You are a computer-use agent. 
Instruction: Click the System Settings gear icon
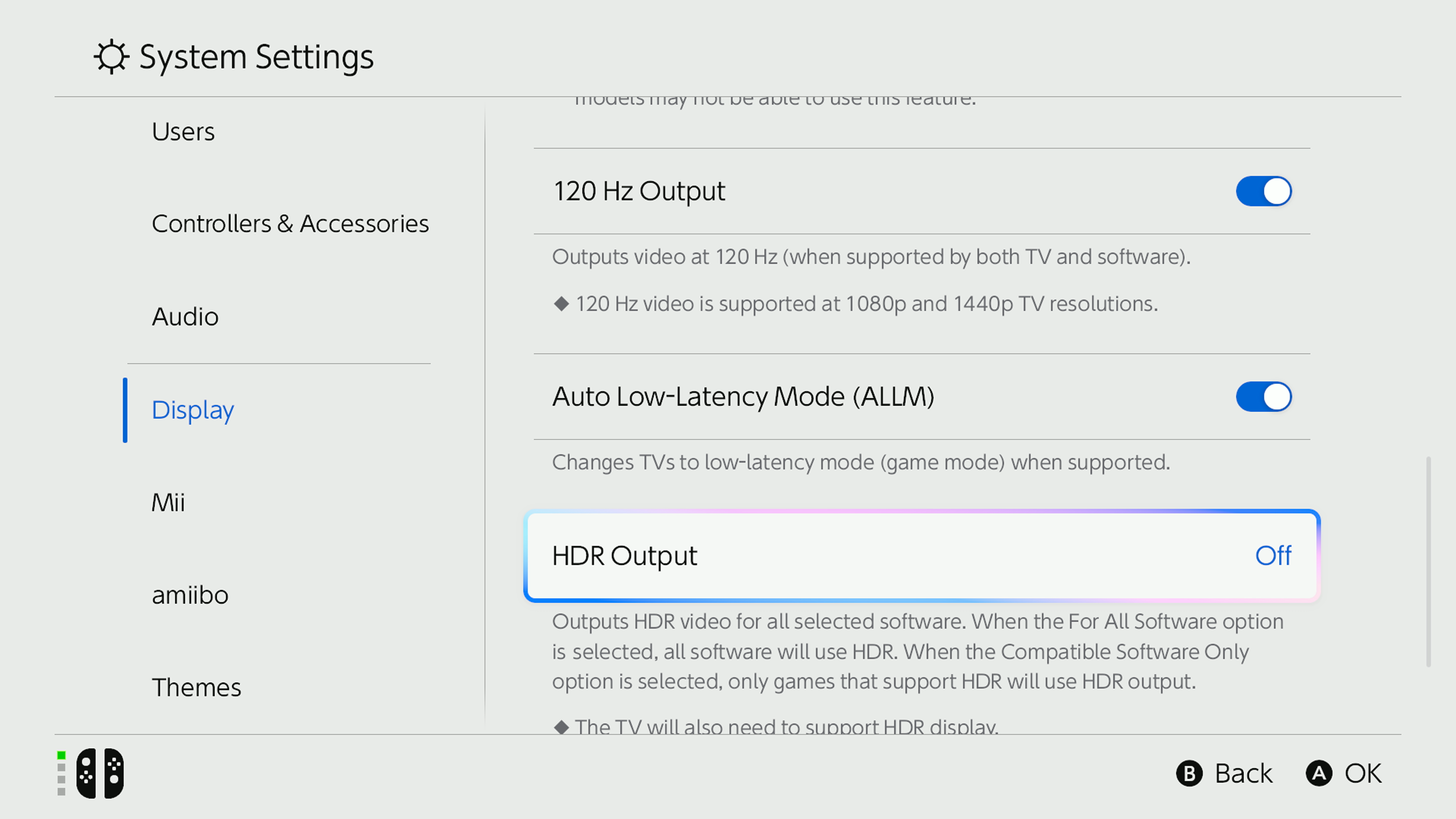point(111,56)
